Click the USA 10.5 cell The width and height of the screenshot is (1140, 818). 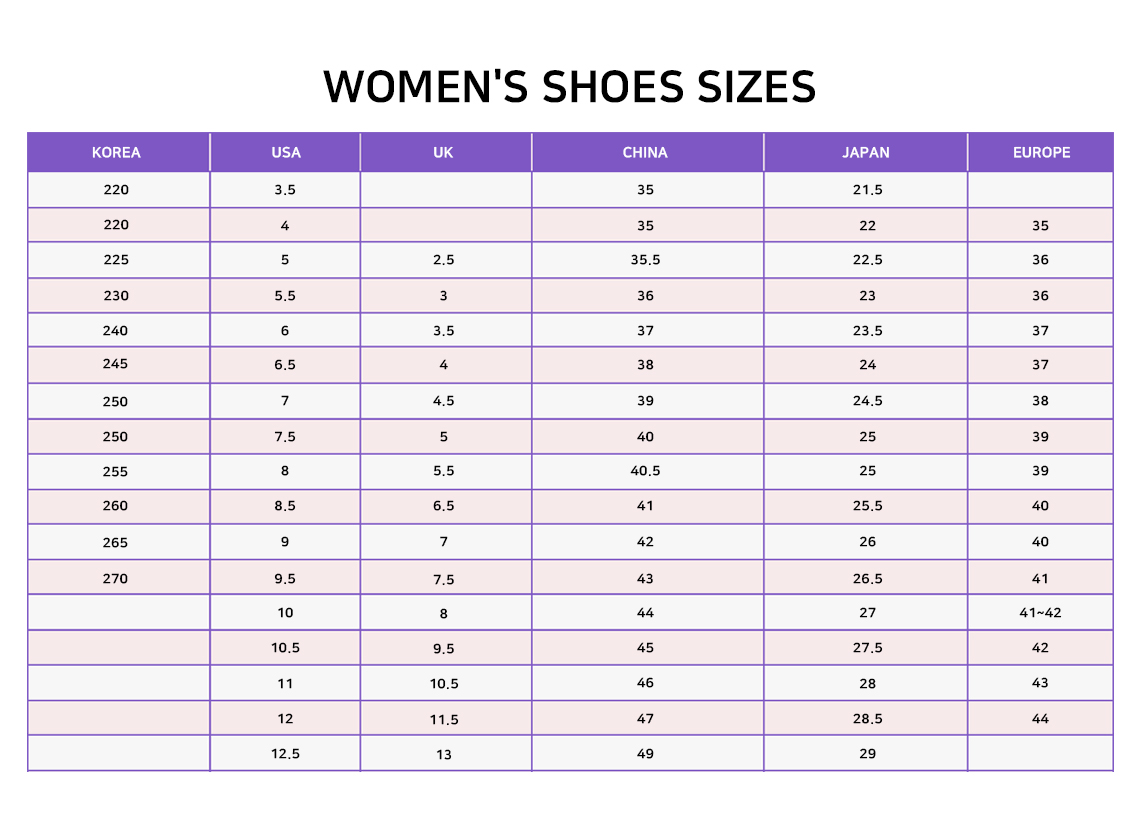[x=285, y=648]
